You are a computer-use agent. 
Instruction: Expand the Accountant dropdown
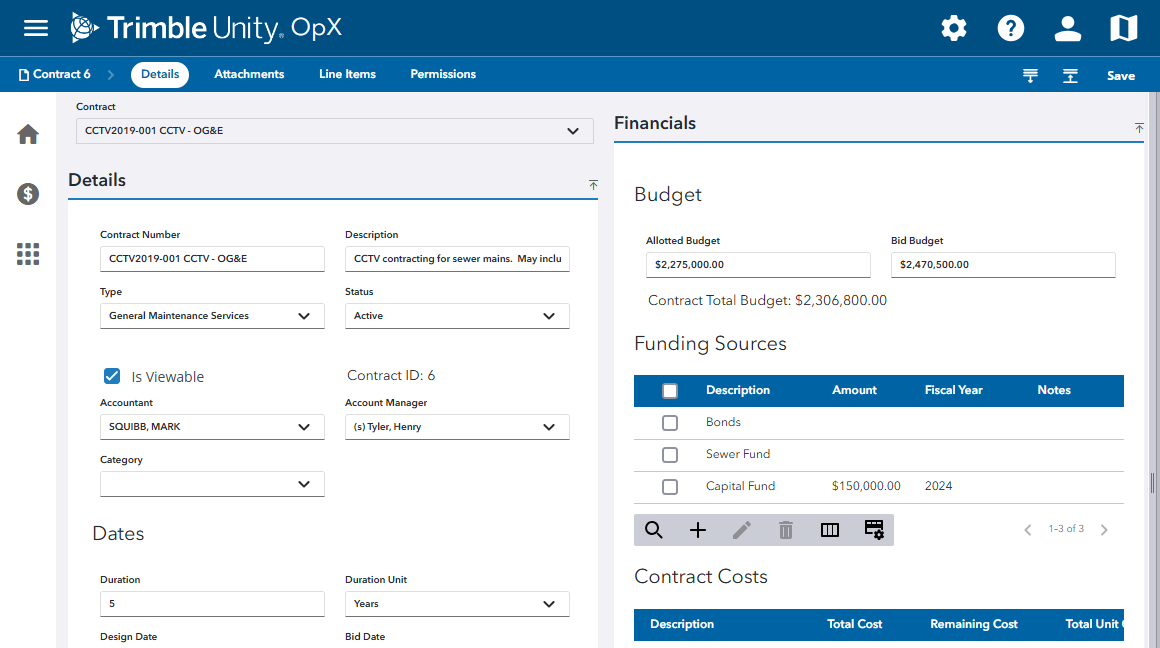pyautogui.click(x=212, y=427)
